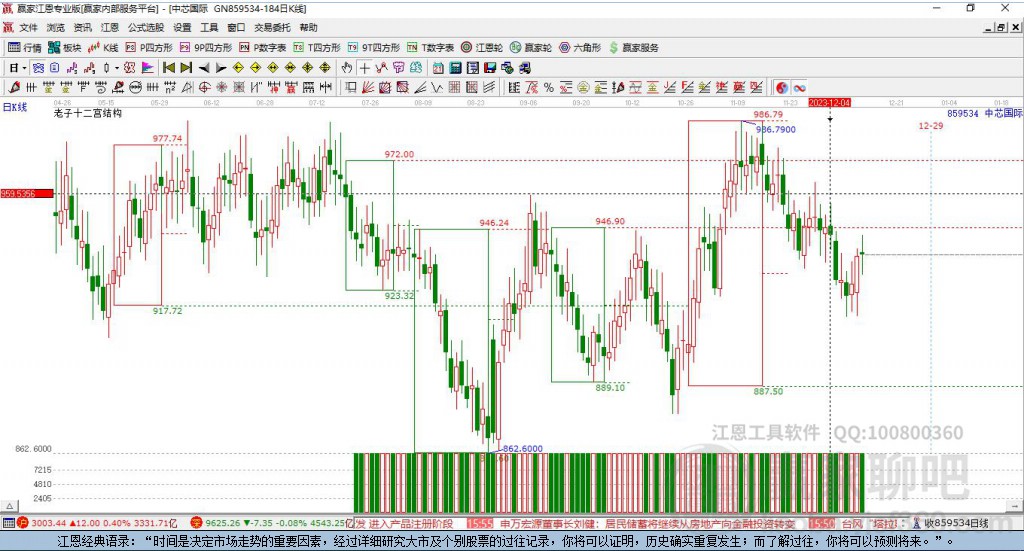The width and height of the screenshot is (1024, 551).
Task: Click the 老子十二宫结构 indicator title
Action: tap(88, 113)
